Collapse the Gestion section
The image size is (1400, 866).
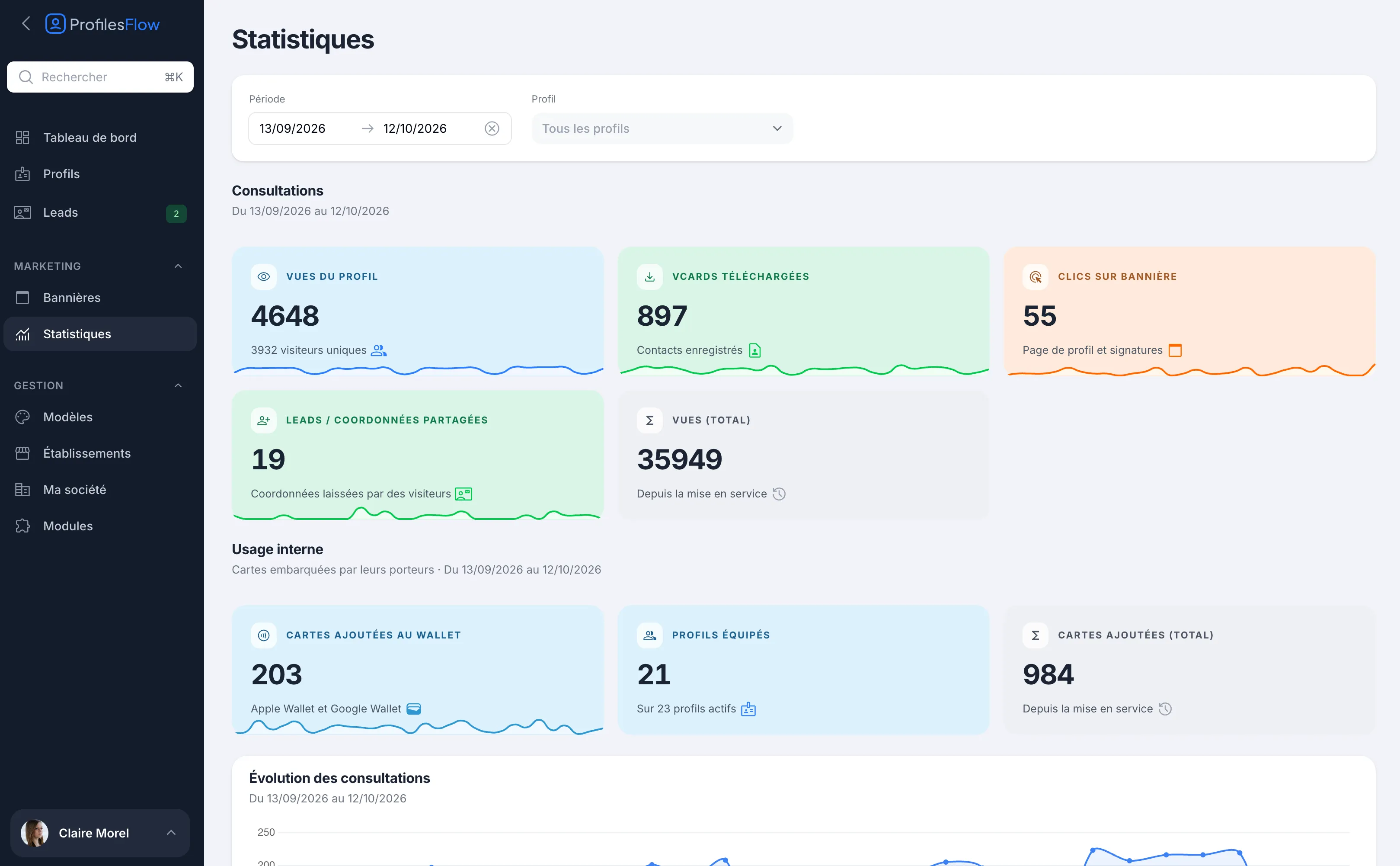point(178,385)
